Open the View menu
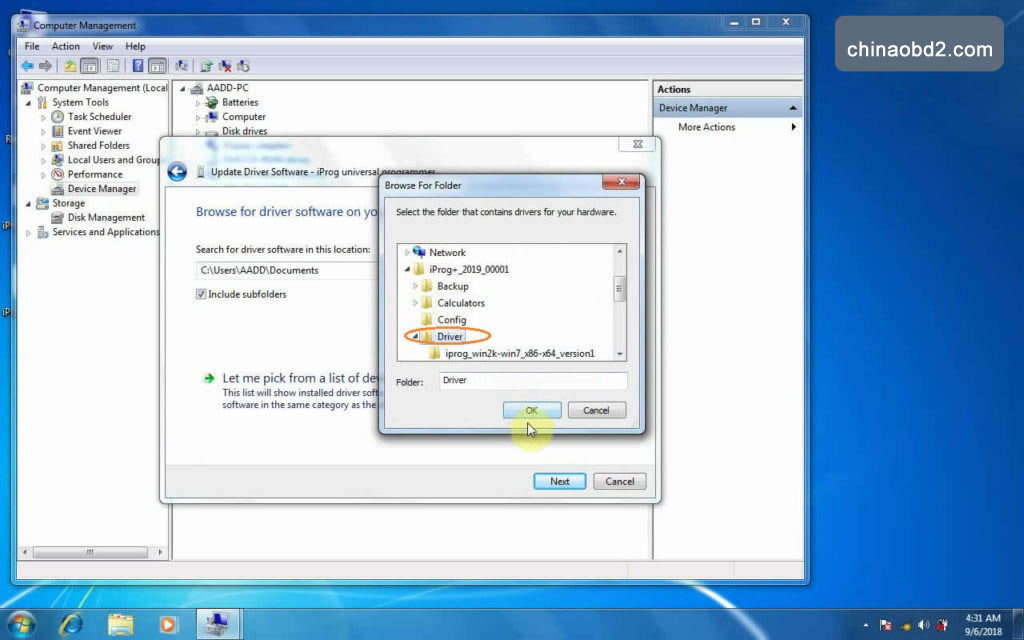The width and height of the screenshot is (1024, 640). point(103,46)
